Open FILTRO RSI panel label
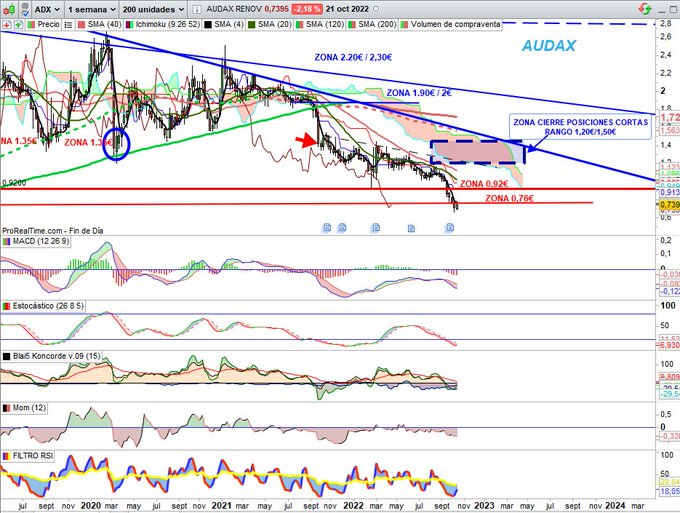680x513 pixels. coord(33,456)
